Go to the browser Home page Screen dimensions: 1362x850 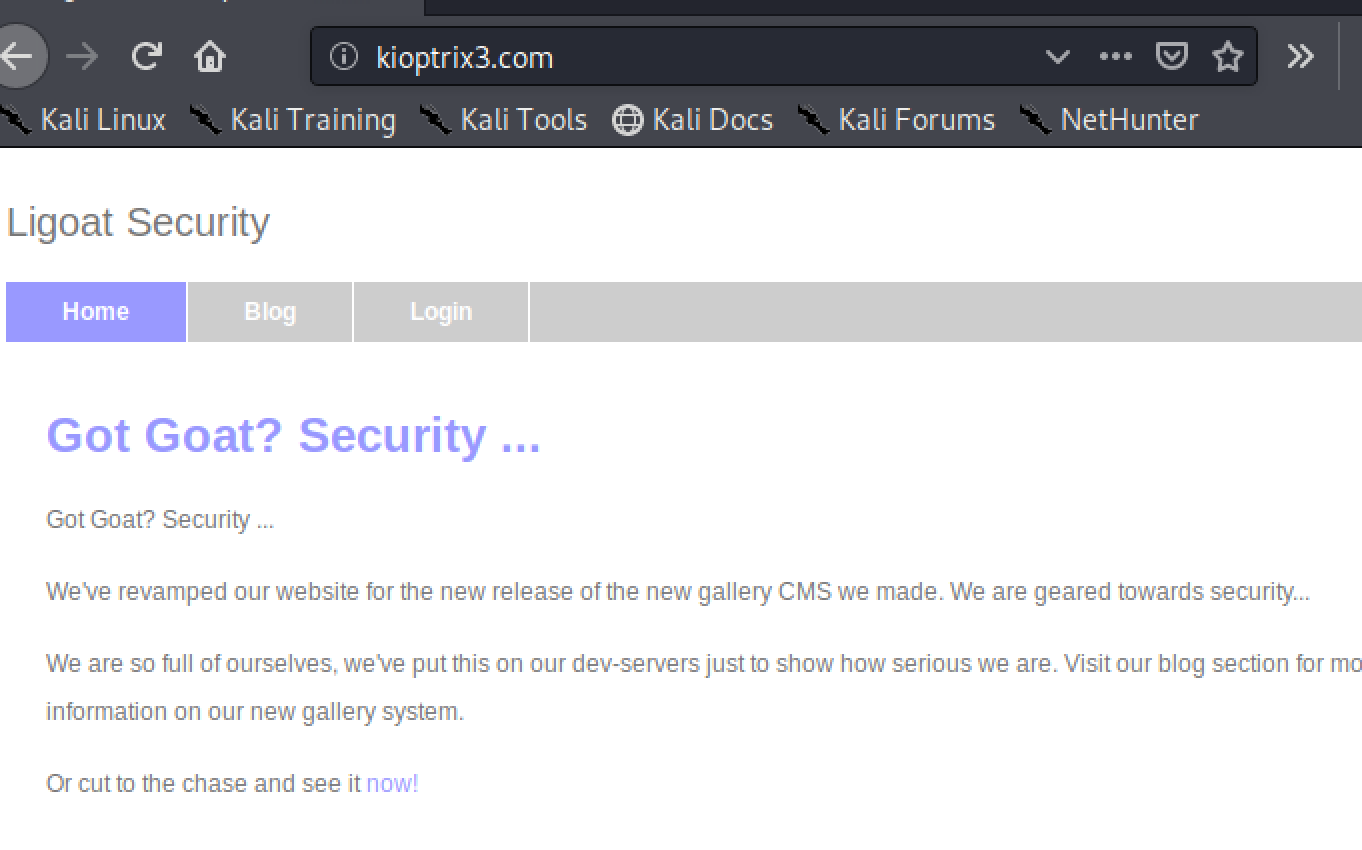click(210, 57)
